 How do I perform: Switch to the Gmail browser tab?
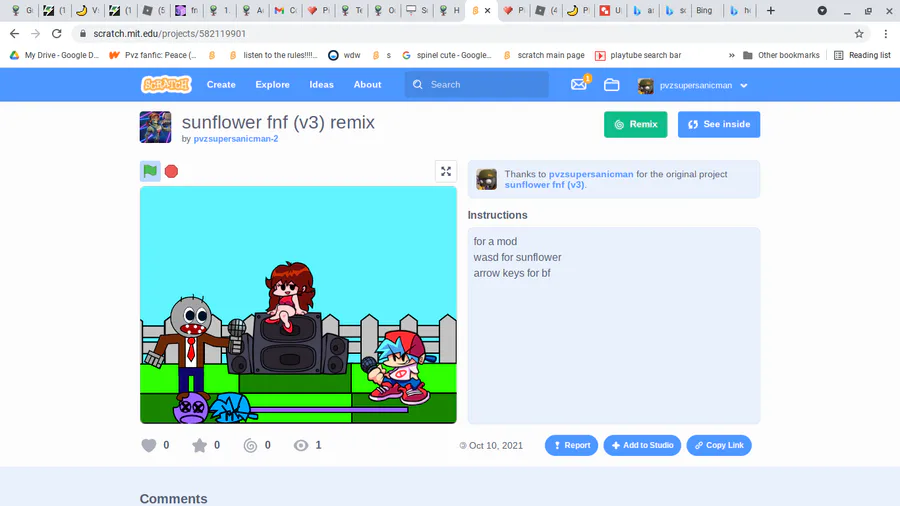point(285,10)
